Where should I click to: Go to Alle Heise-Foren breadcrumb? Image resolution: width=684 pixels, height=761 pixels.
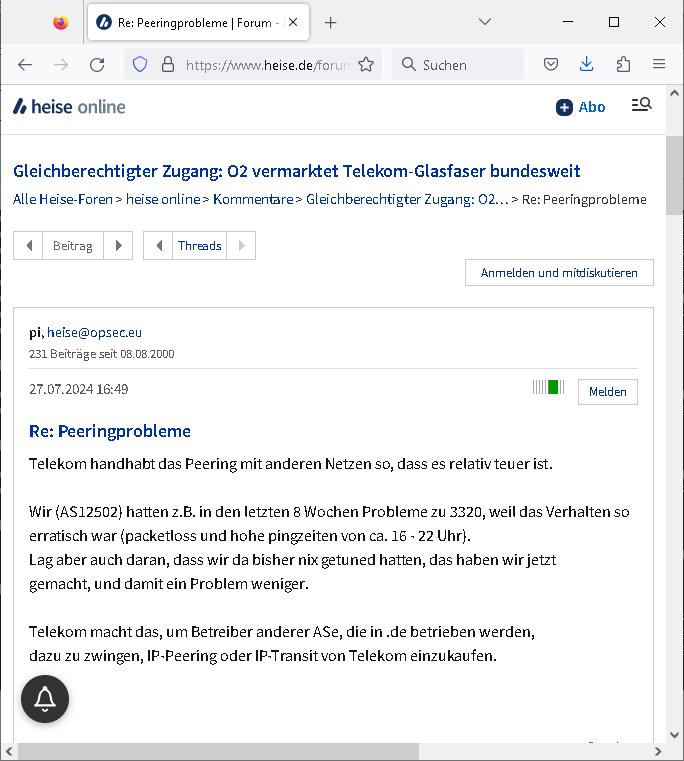(x=63, y=199)
